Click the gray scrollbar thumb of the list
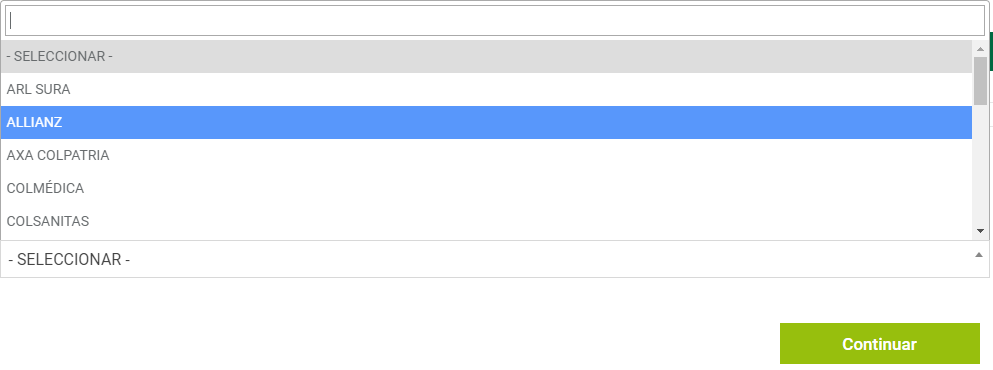993x370 pixels. pos(980,80)
